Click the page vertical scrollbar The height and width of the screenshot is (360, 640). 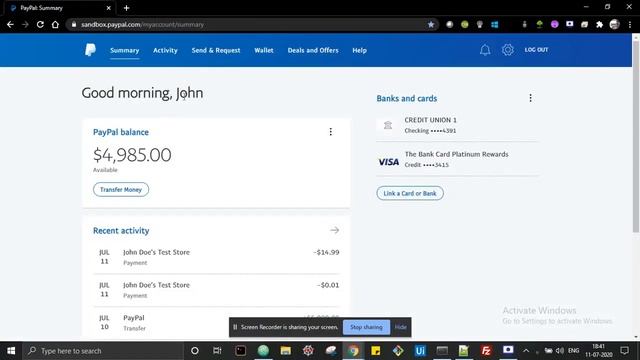(x=636, y=136)
